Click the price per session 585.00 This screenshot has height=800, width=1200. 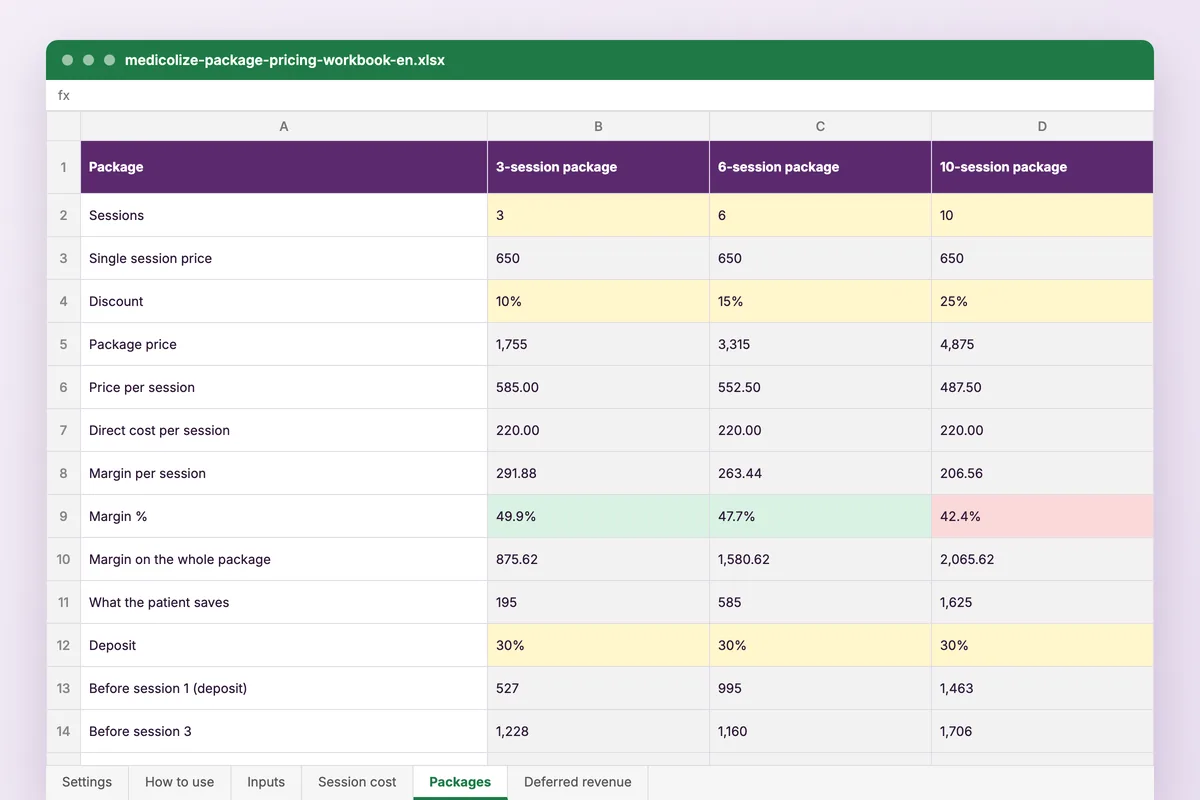click(x=598, y=387)
